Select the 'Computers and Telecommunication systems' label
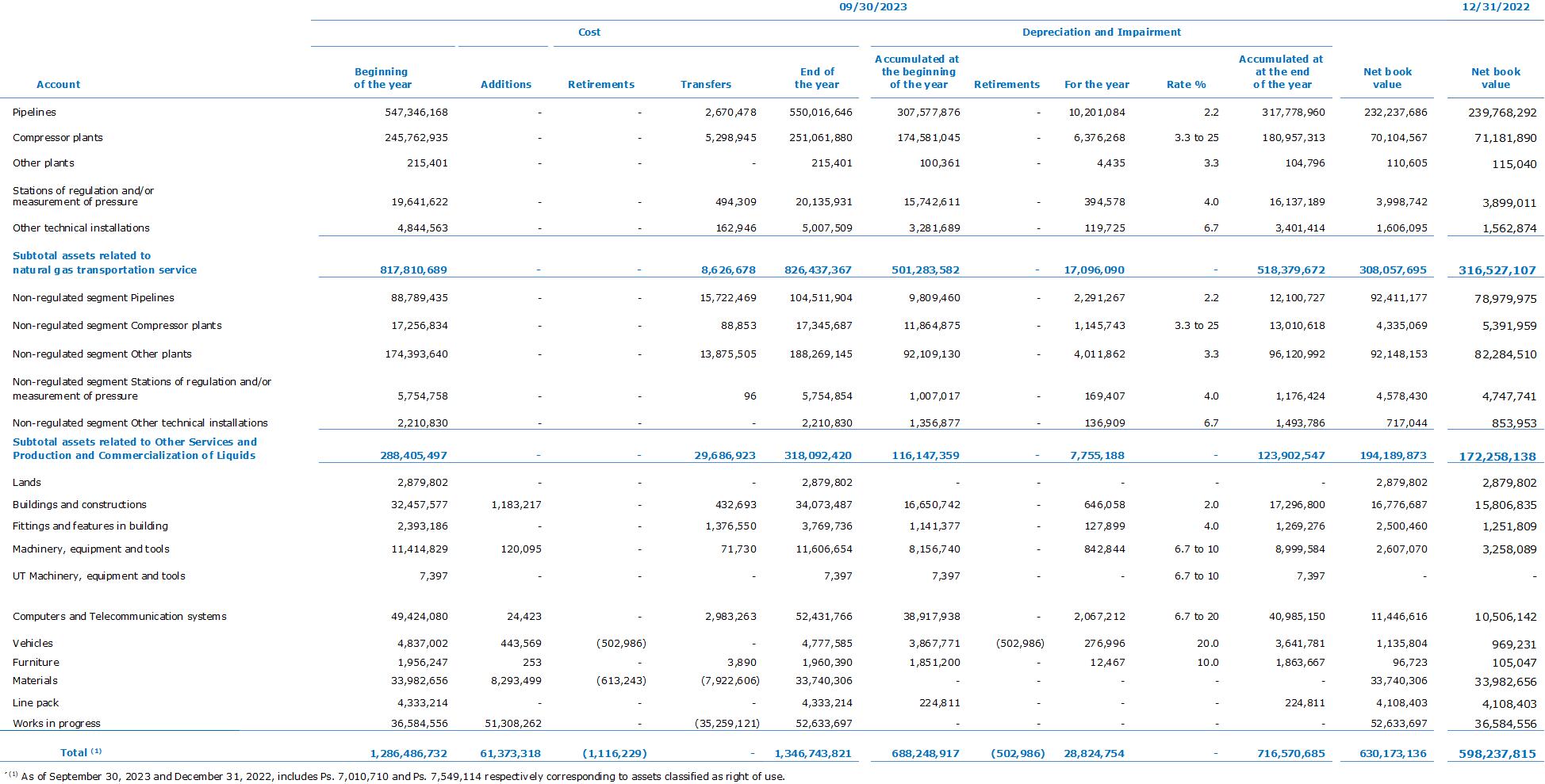Screen dimensions: 1545x784 120,617
